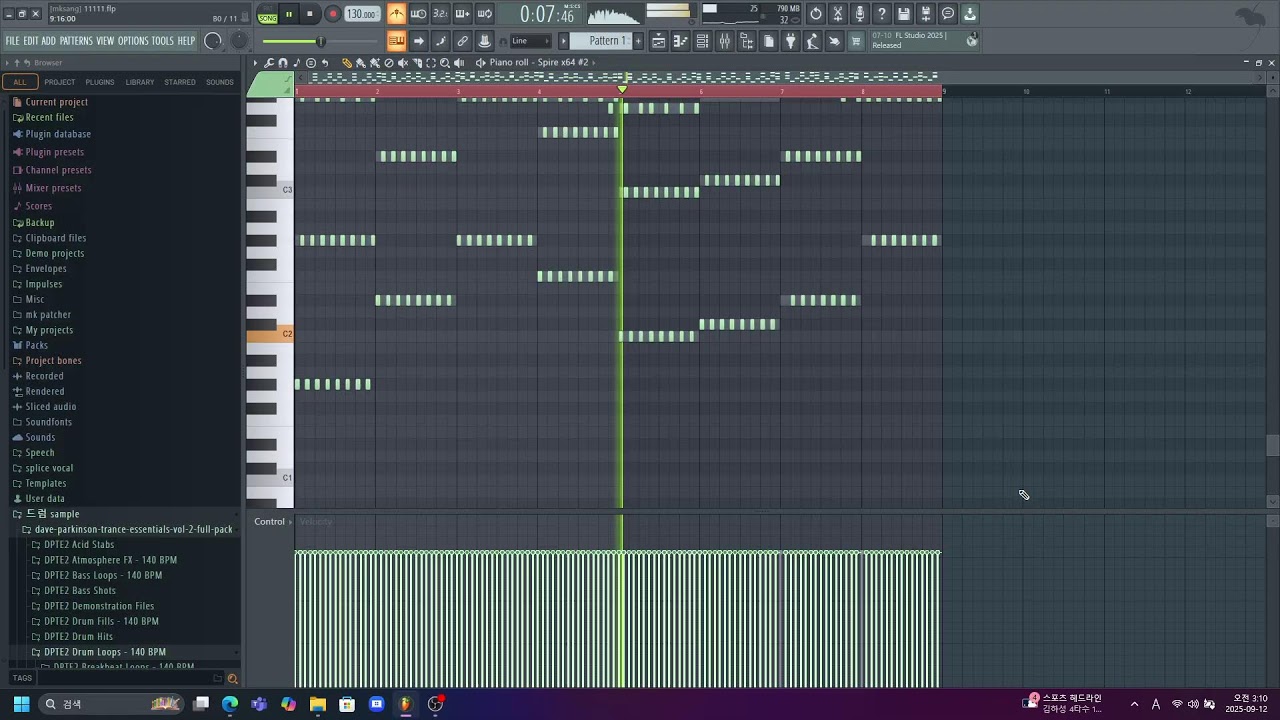Image resolution: width=1280 pixels, height=720 pixels.
Task: Click the red record button
Action: click(332, 14)
